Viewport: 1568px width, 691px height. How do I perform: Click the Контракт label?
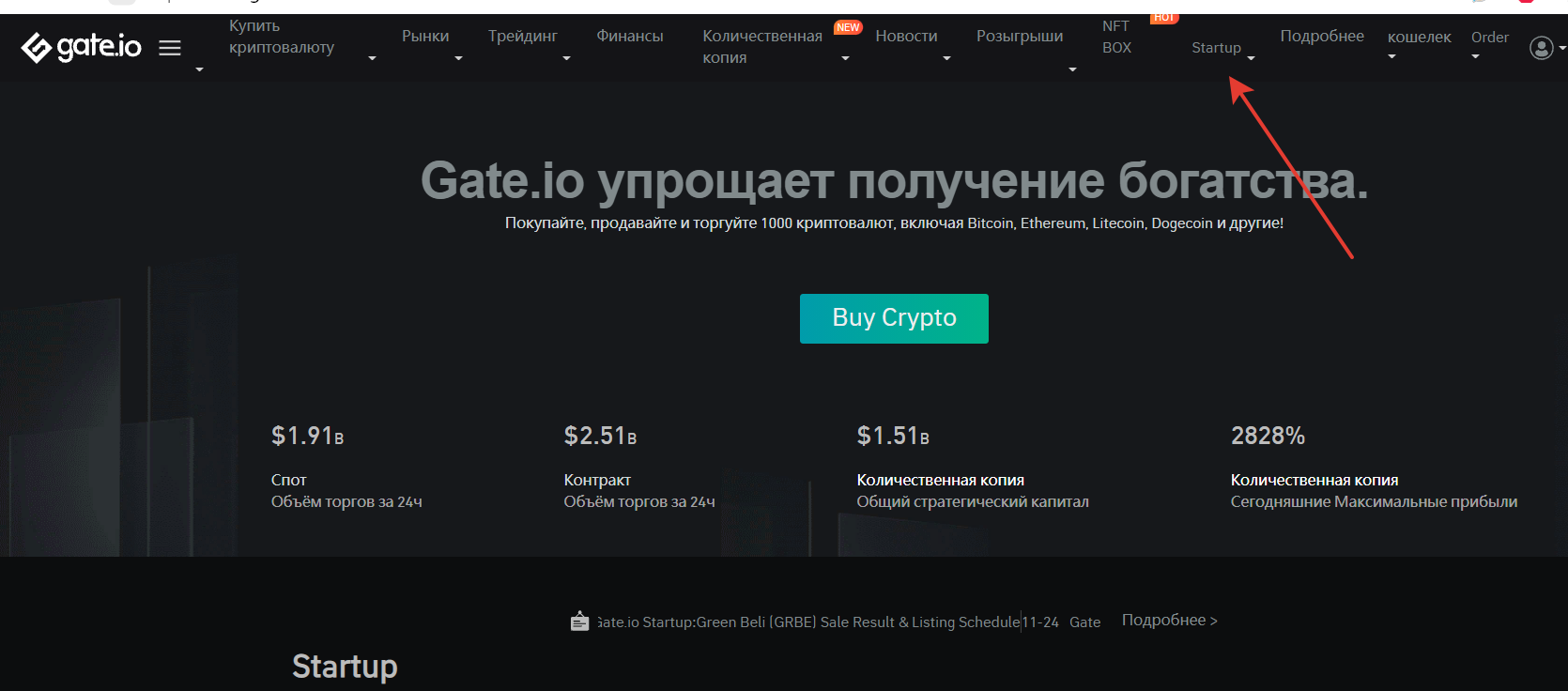(597, 480)
